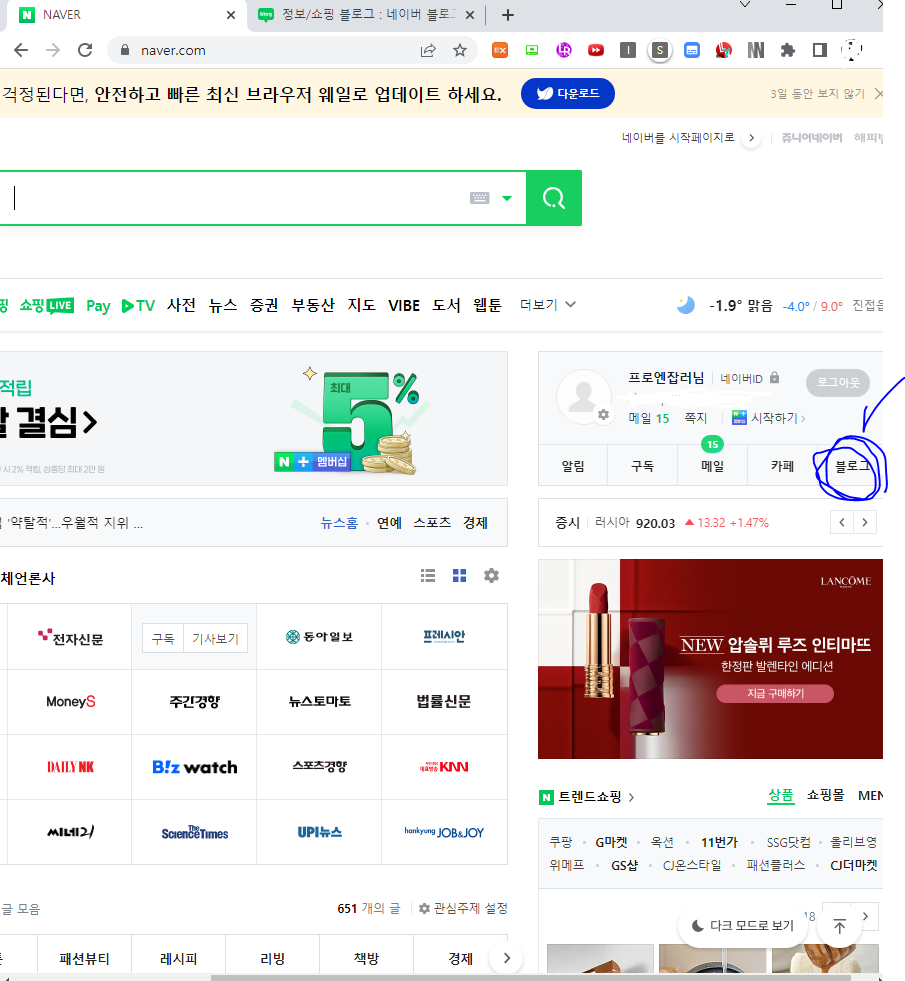Bookmark this page with the star icon

coord(460,50)
